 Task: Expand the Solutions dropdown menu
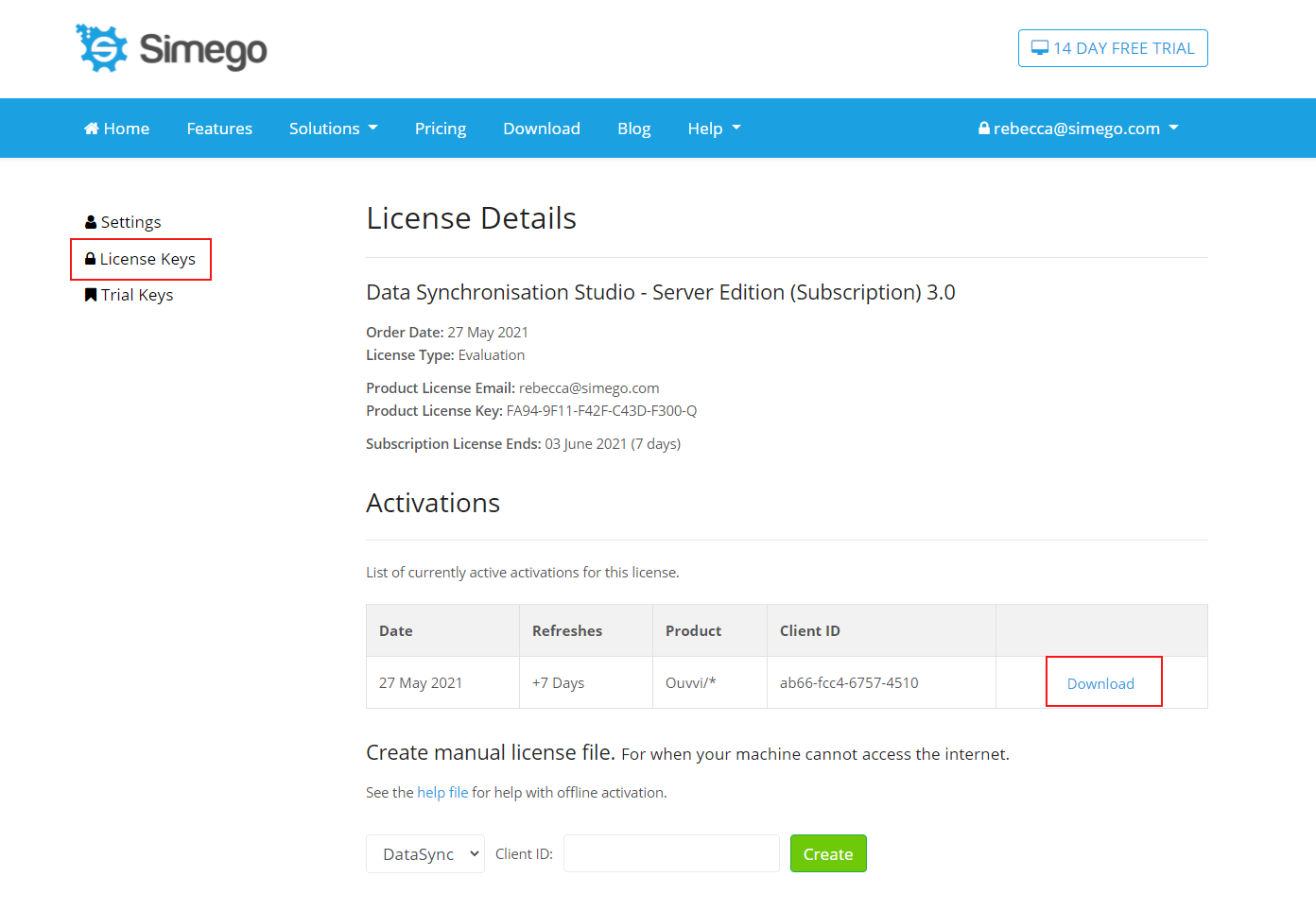334,129
